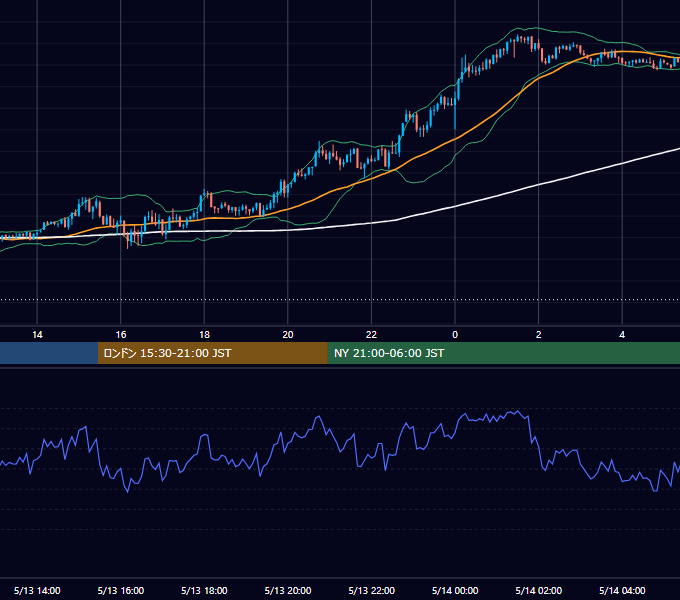Click the 14 hour axis label
Image resolution: width=680 pixels, height=600 pixels.
pyautogui.click(x=37, y=335)
